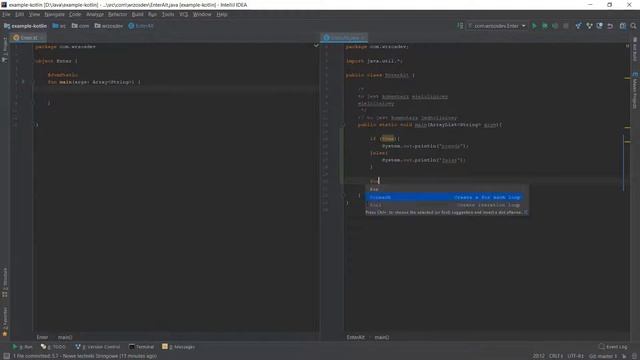Click cursor position 20:12 indicator
Image resolution: width=640 pixels, height=360 pixels.
pos(538,356)
